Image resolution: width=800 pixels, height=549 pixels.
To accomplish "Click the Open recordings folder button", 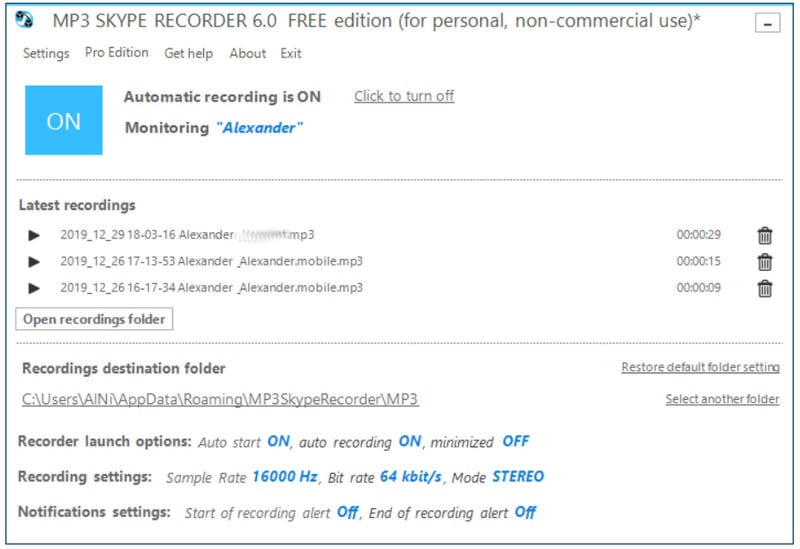I will 95,319.
